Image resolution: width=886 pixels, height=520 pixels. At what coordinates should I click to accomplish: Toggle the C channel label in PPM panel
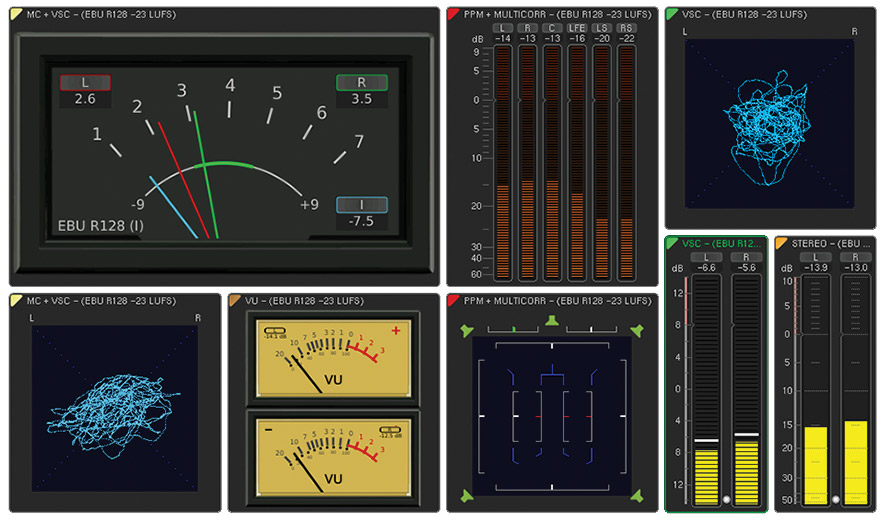(x=552, y=28)
